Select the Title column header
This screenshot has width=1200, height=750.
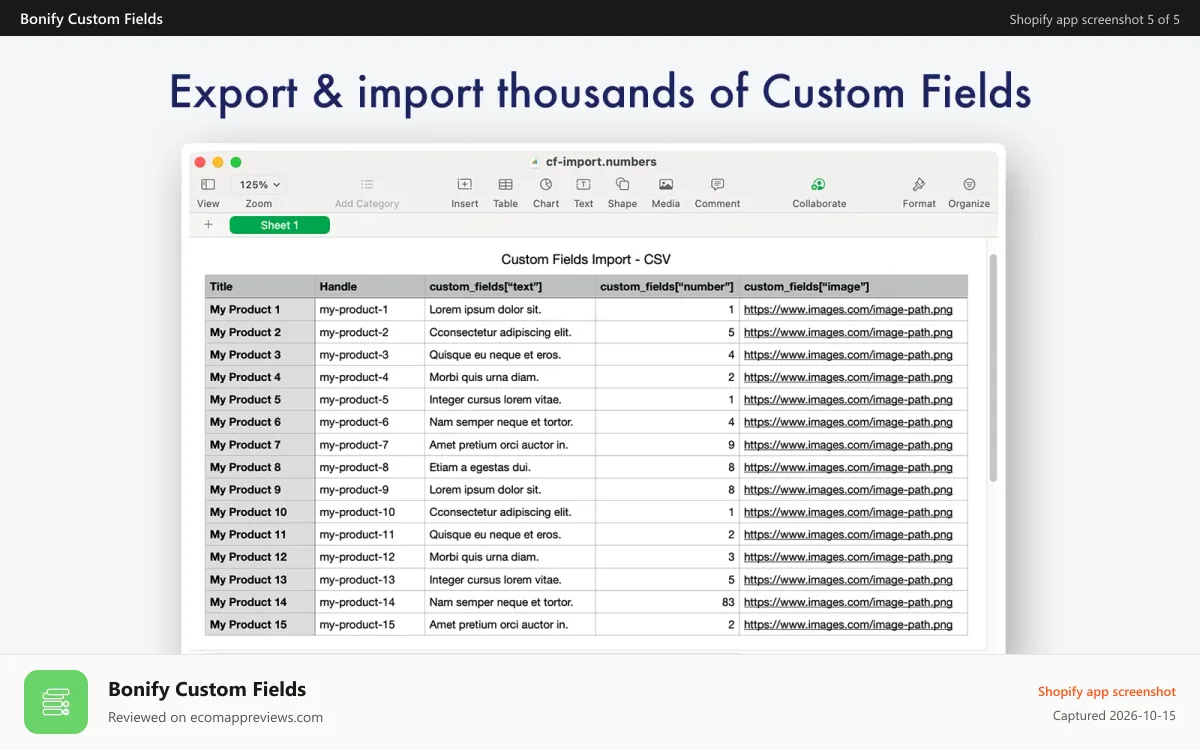(260, 287)
